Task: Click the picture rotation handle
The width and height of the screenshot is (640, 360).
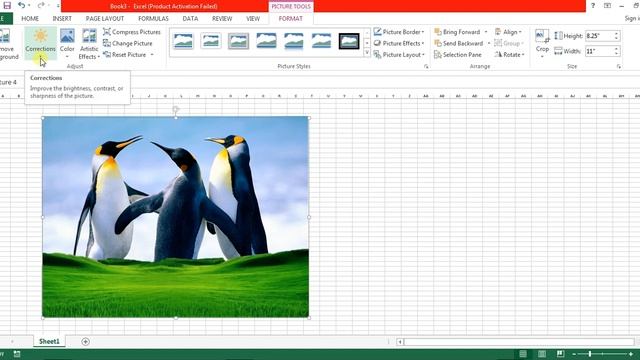Action: (176, 109)
